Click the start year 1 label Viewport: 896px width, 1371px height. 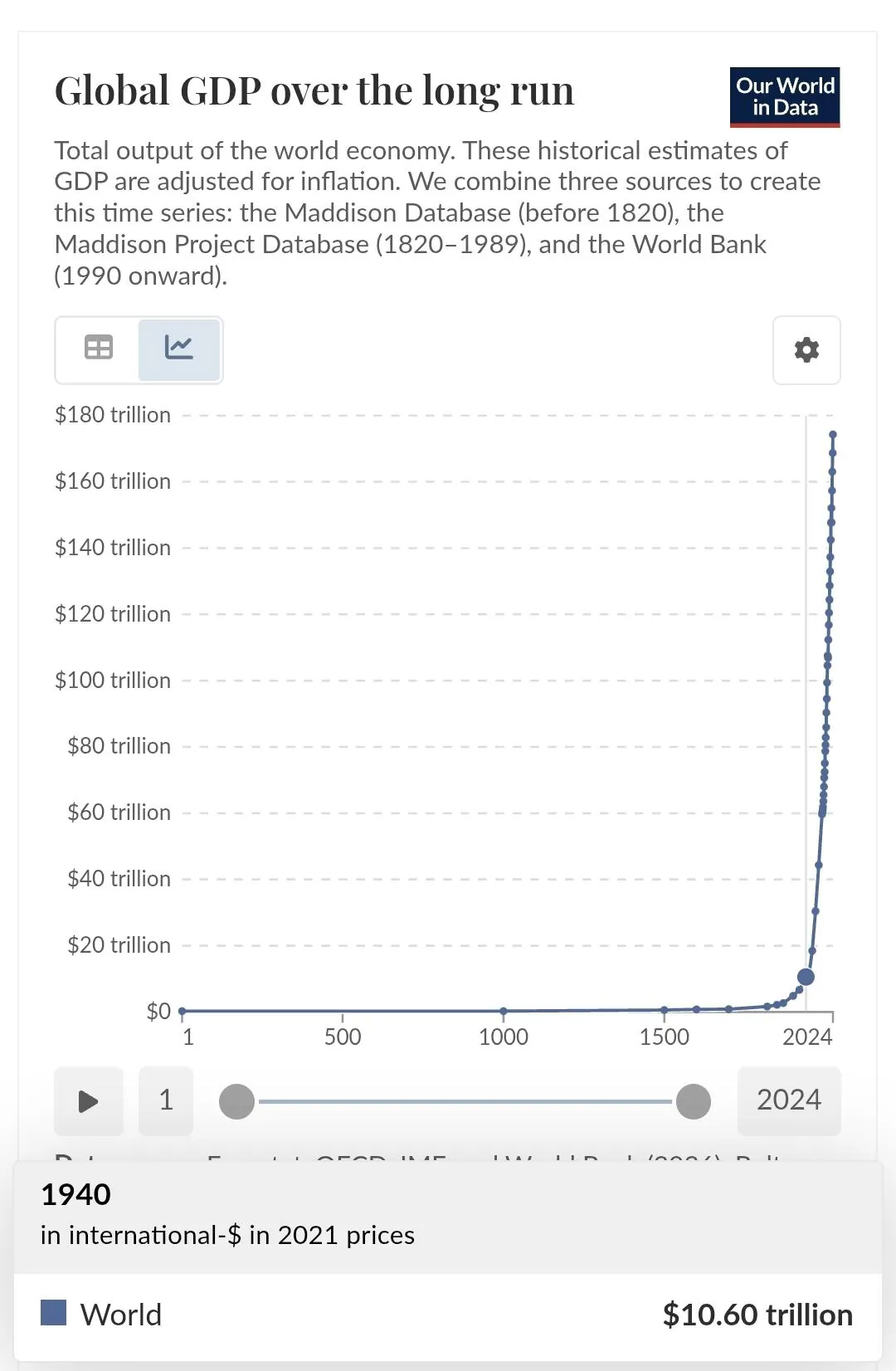[x=166, y=1100]
